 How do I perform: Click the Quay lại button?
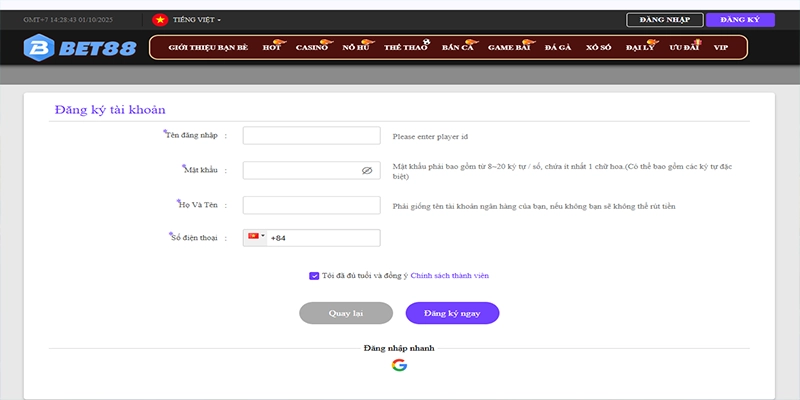pyautogui.click(x=346, y=313)
